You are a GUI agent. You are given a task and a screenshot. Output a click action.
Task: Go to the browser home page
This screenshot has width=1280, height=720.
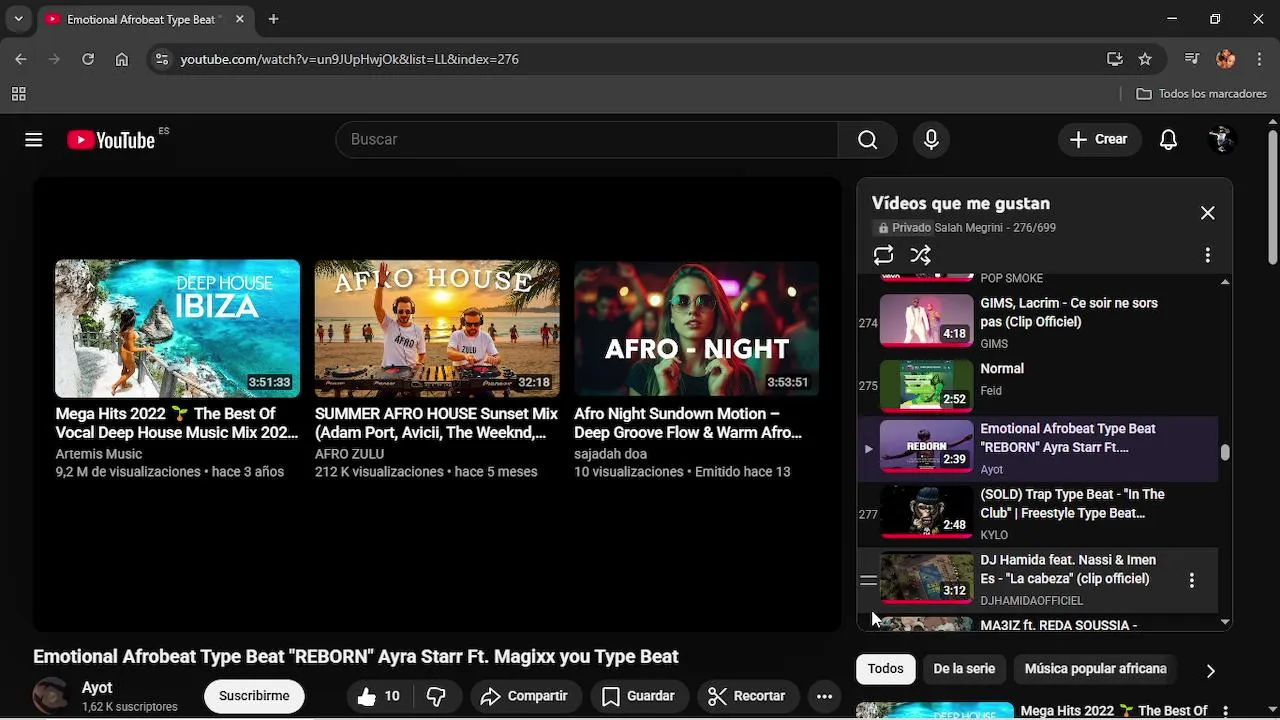tap(121, 59)
